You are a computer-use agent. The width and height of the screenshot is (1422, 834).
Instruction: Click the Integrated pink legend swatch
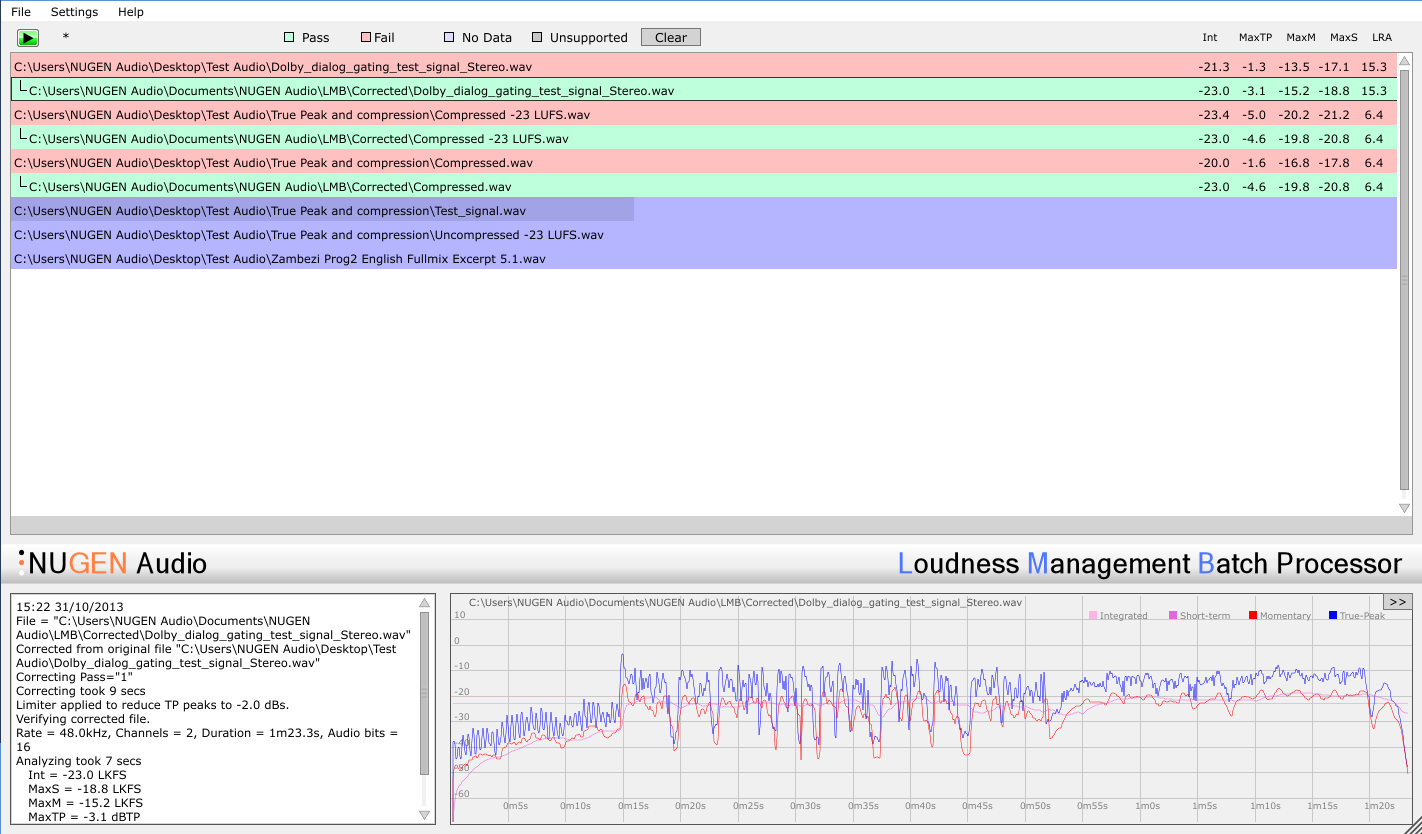(1093, 616)
